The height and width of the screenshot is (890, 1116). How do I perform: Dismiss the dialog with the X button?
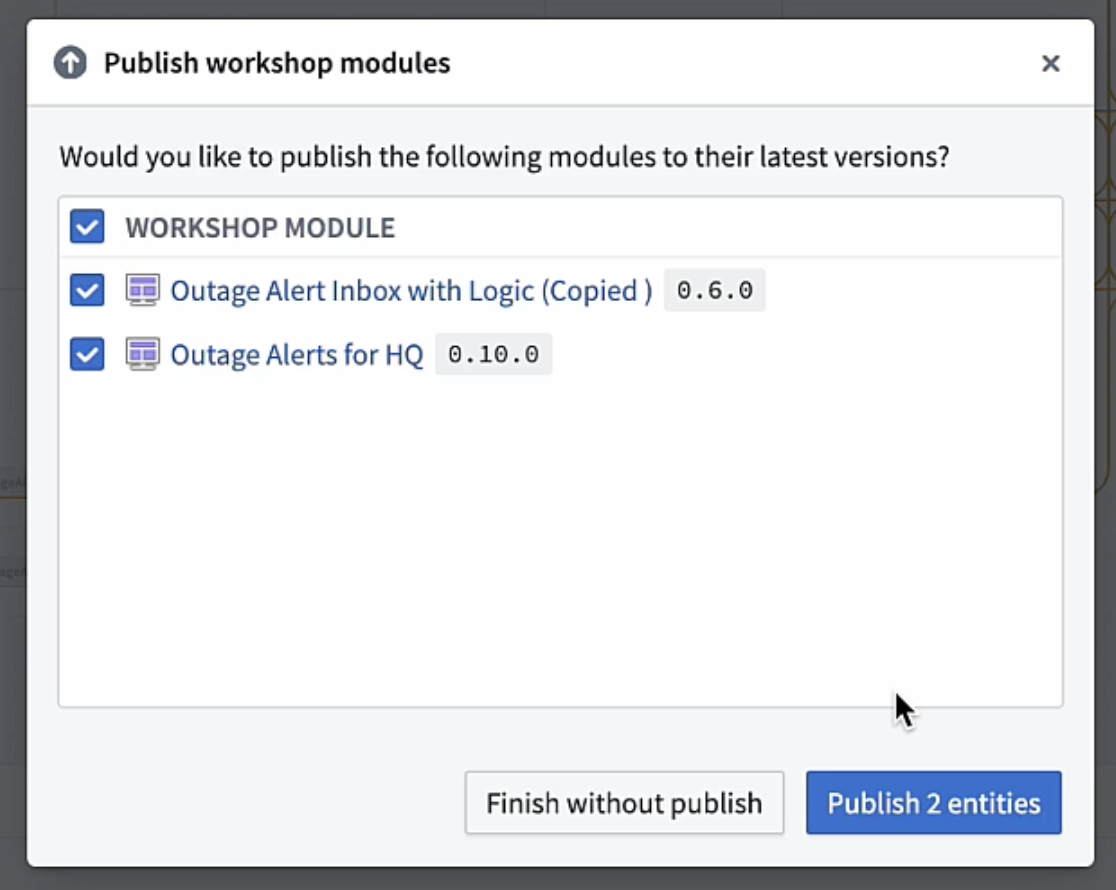pyautogui.click(x=1051, y=63)
